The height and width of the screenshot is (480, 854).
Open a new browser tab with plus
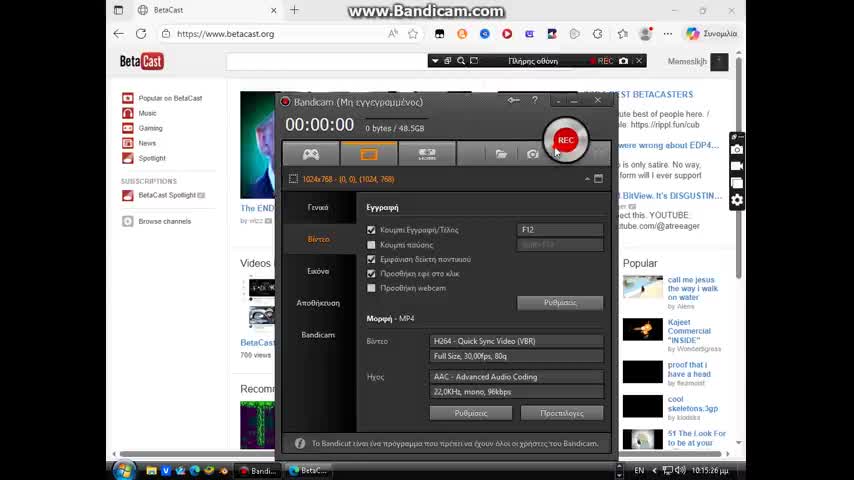(x=294, y=10)
